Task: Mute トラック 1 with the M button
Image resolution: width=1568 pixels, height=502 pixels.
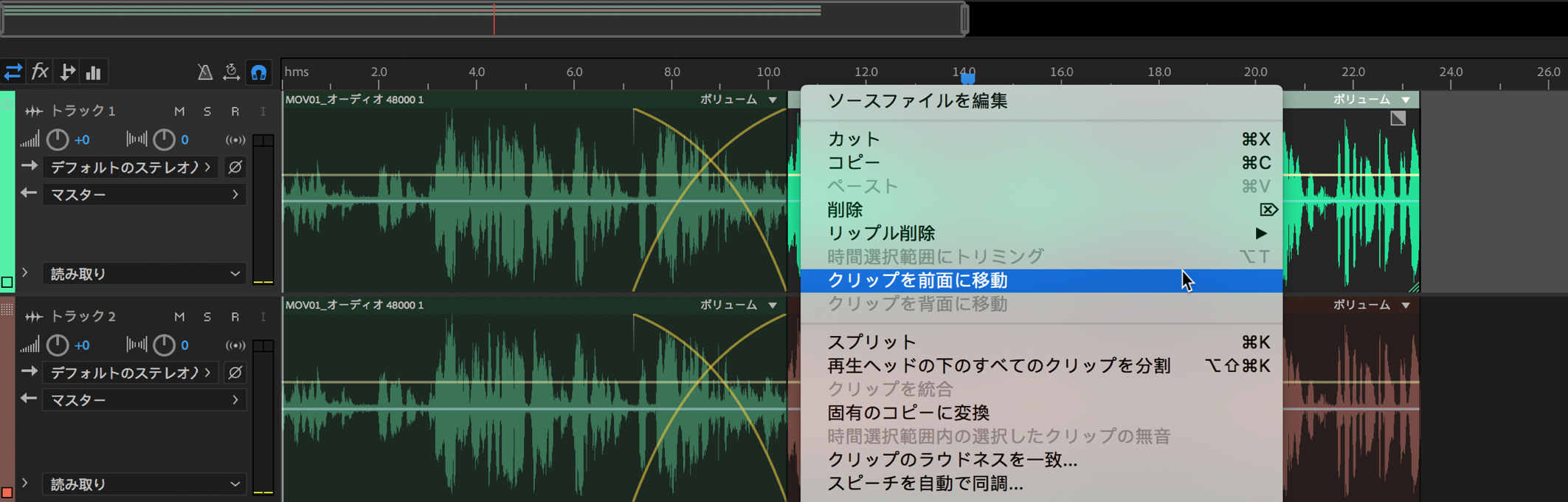Action: 179,111
